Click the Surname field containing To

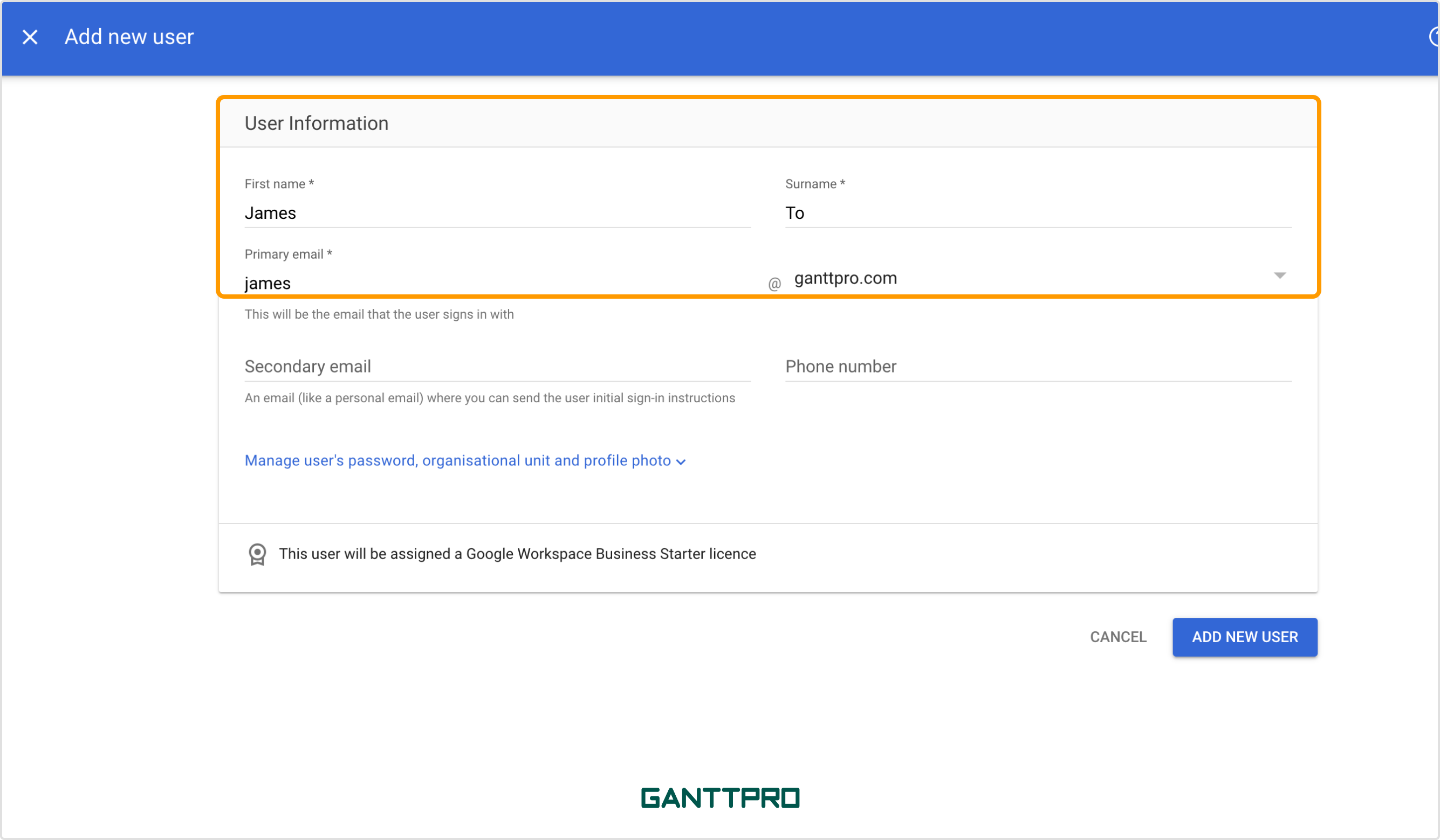click(1038, 213)
